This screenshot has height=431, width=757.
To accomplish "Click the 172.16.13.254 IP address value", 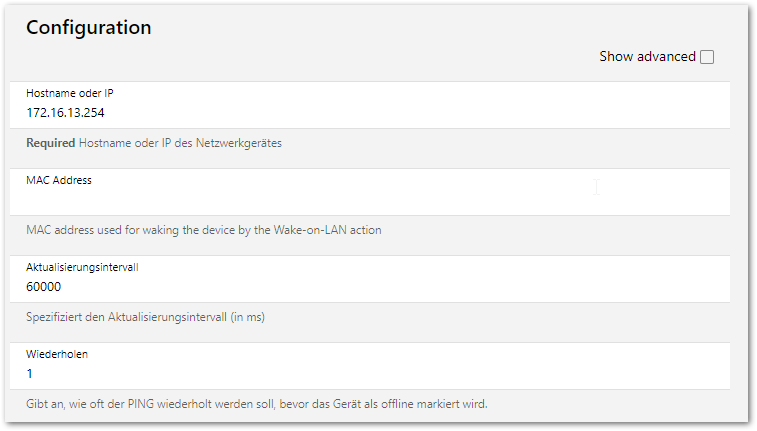I will (x=65, y=112).
